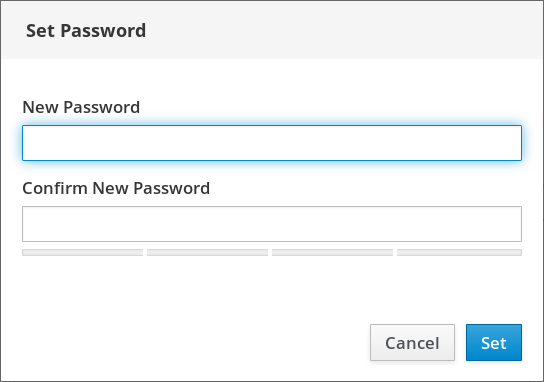Place cursor in the confirmation password field

[x=272, y=224]
